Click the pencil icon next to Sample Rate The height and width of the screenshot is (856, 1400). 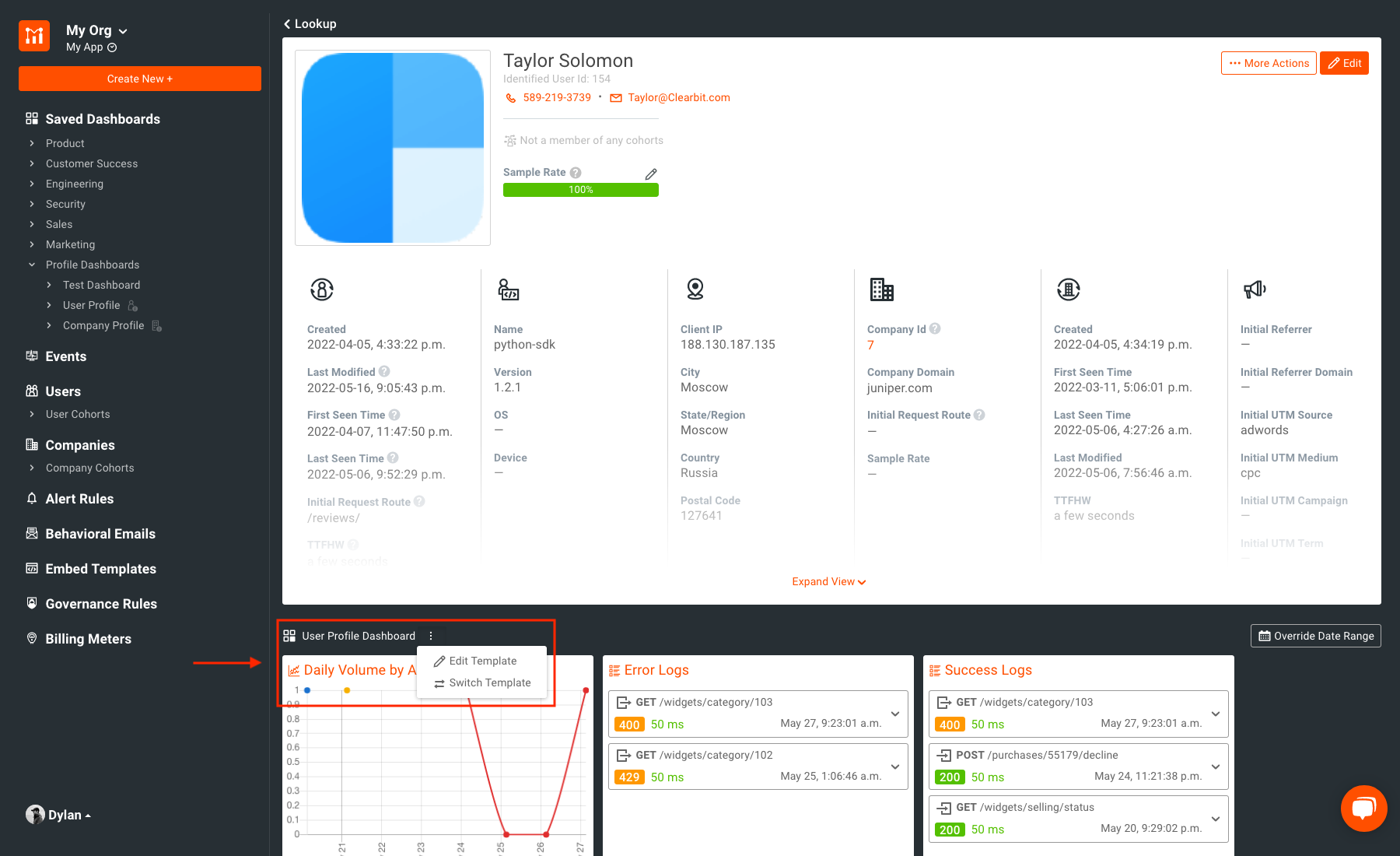tap(651, 174)
